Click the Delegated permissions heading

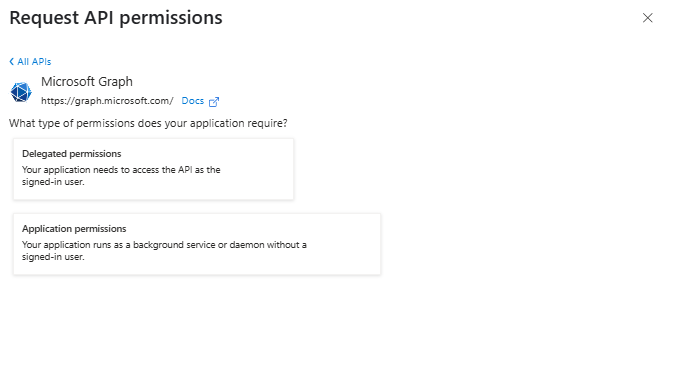72,154
